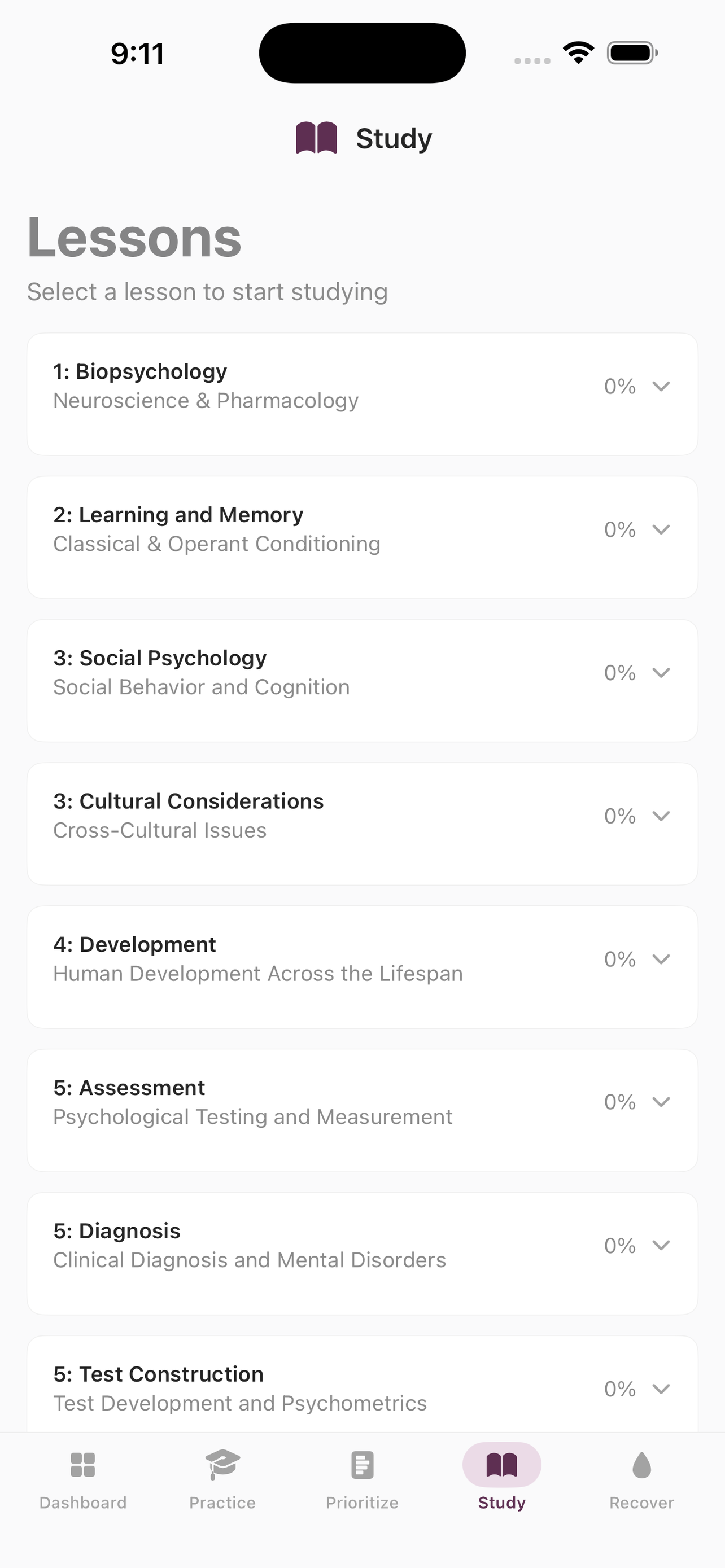Open the Dashboard grid icon

(x=83, y=1465)
